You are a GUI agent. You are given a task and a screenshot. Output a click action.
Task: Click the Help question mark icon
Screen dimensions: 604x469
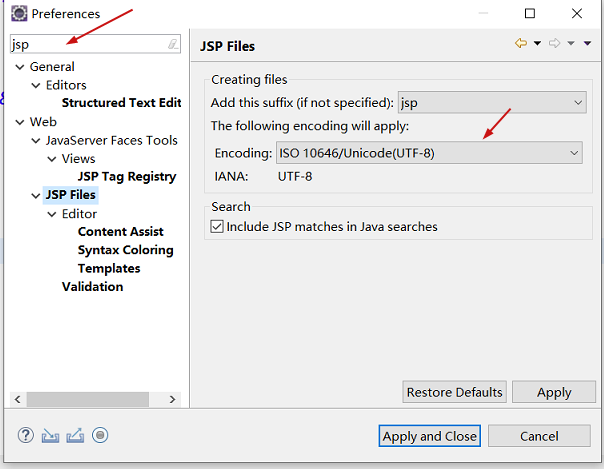click(x=27, y=435)
